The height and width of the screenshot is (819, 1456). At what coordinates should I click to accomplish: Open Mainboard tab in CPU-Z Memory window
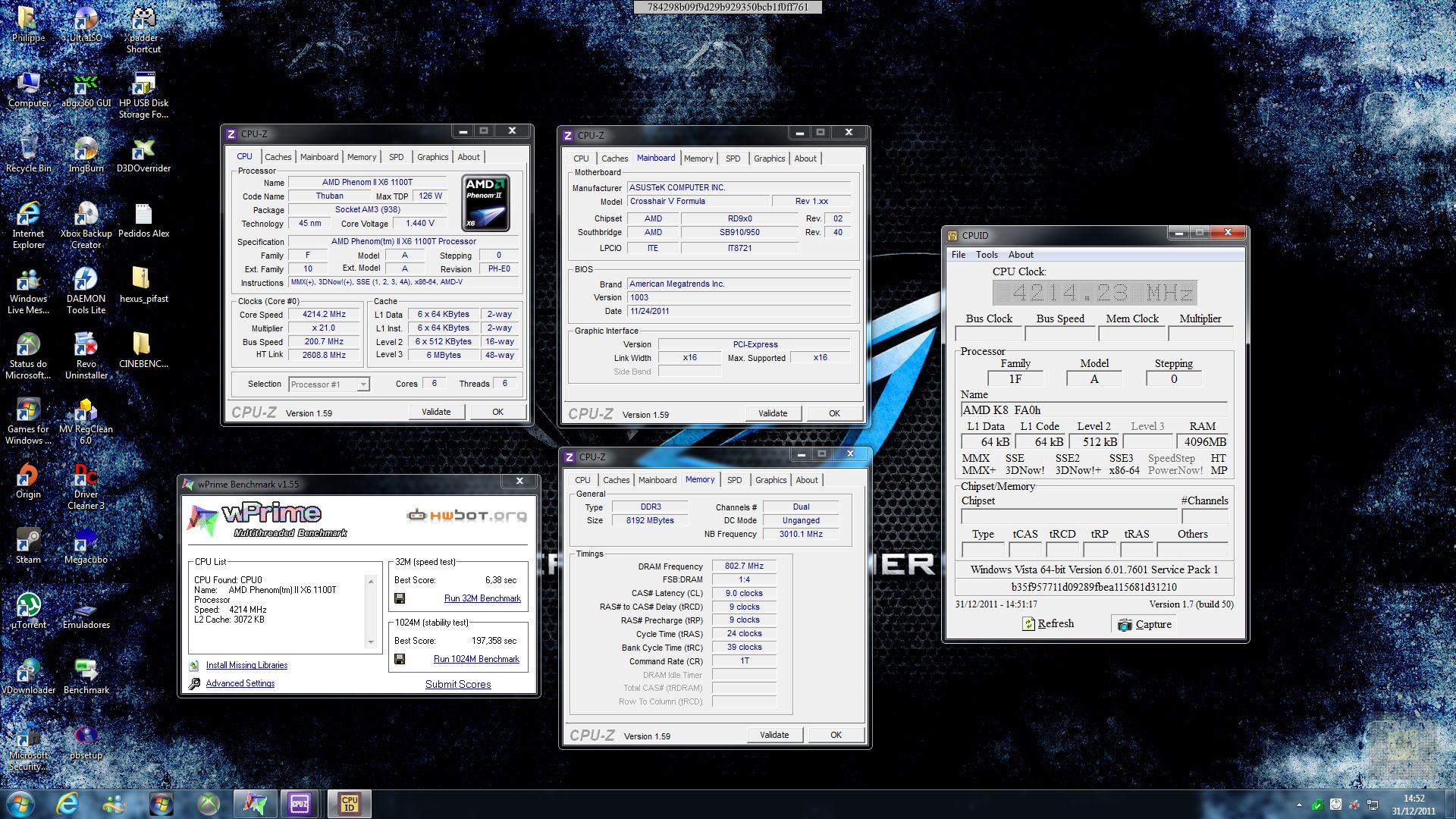657,480
